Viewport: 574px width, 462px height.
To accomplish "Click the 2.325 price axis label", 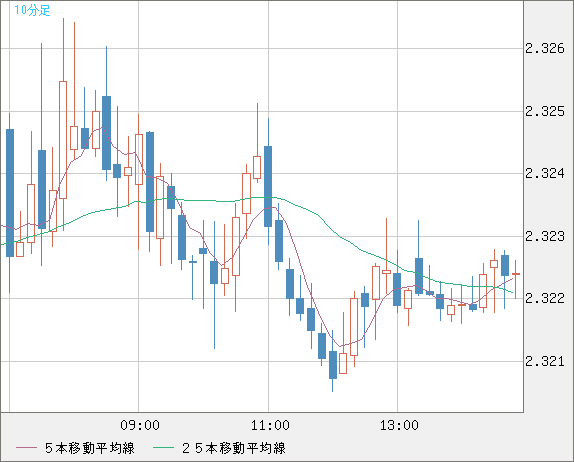I will coord(545,111).
